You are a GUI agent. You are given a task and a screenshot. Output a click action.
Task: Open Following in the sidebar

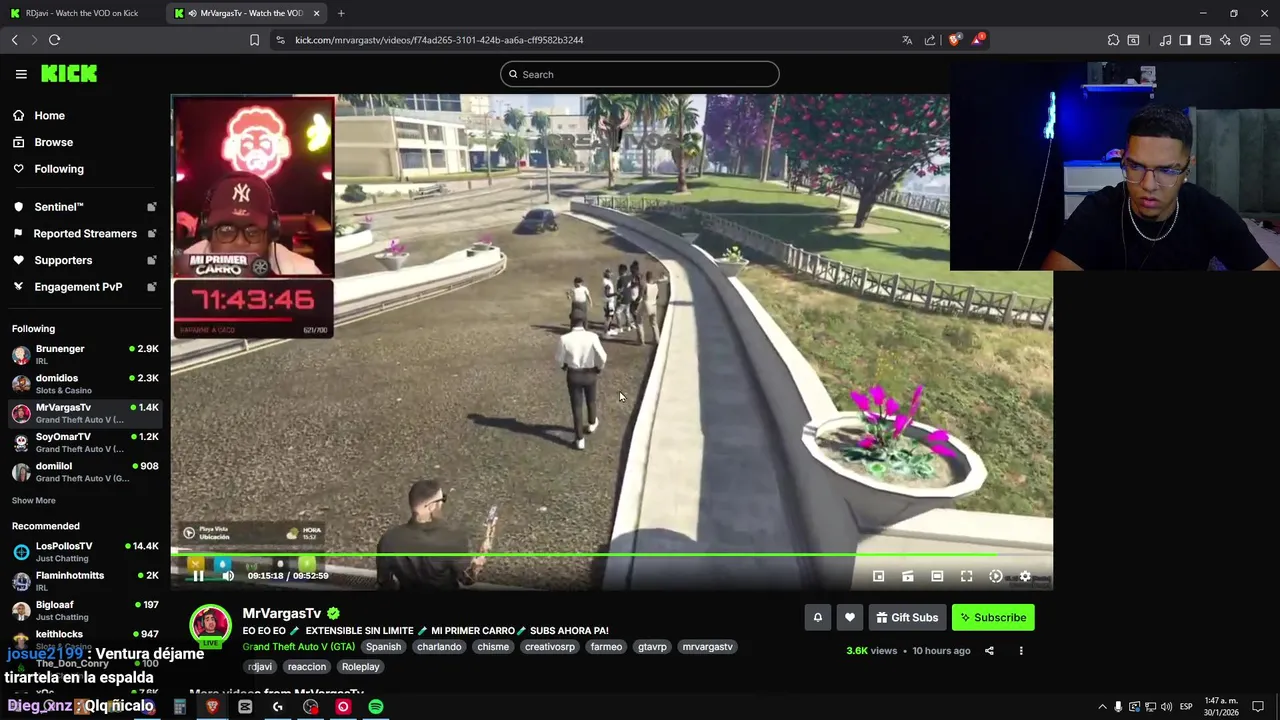click(85, 169)
